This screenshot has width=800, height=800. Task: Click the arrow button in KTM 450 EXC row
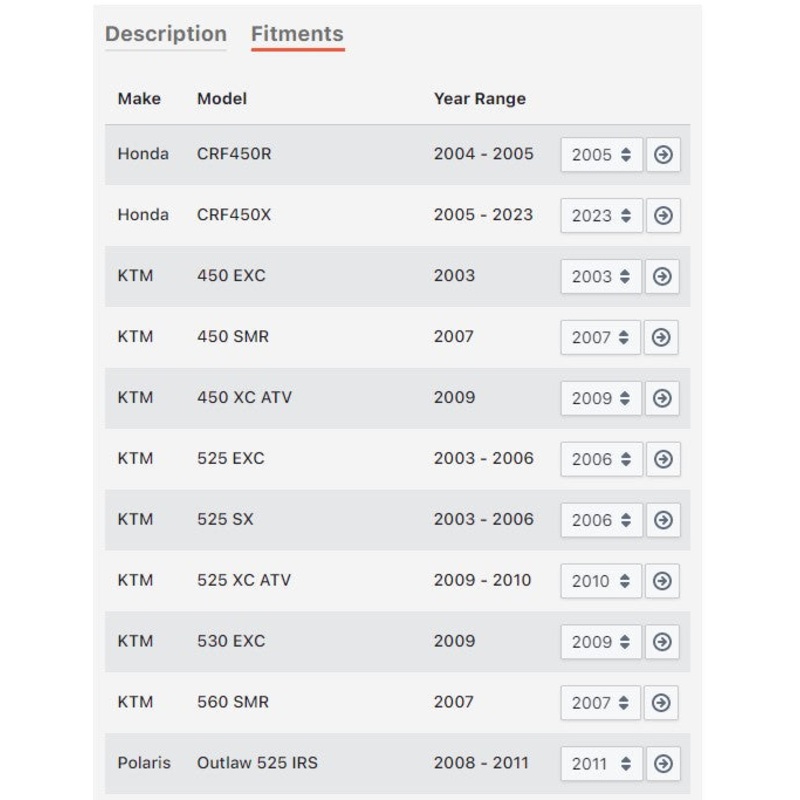coord(662,277)
